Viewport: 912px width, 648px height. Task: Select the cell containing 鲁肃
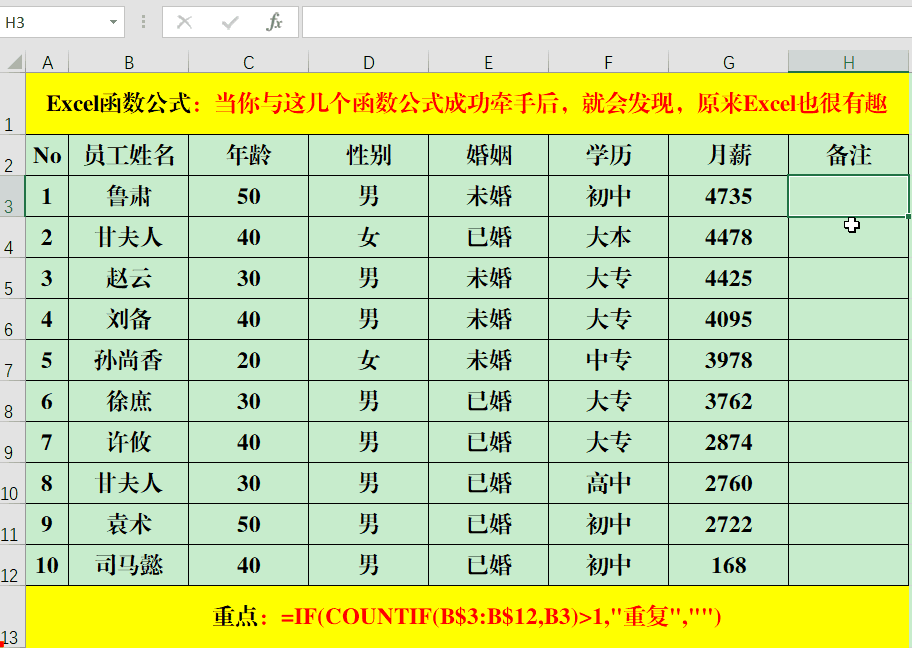[x=128, y=196]
